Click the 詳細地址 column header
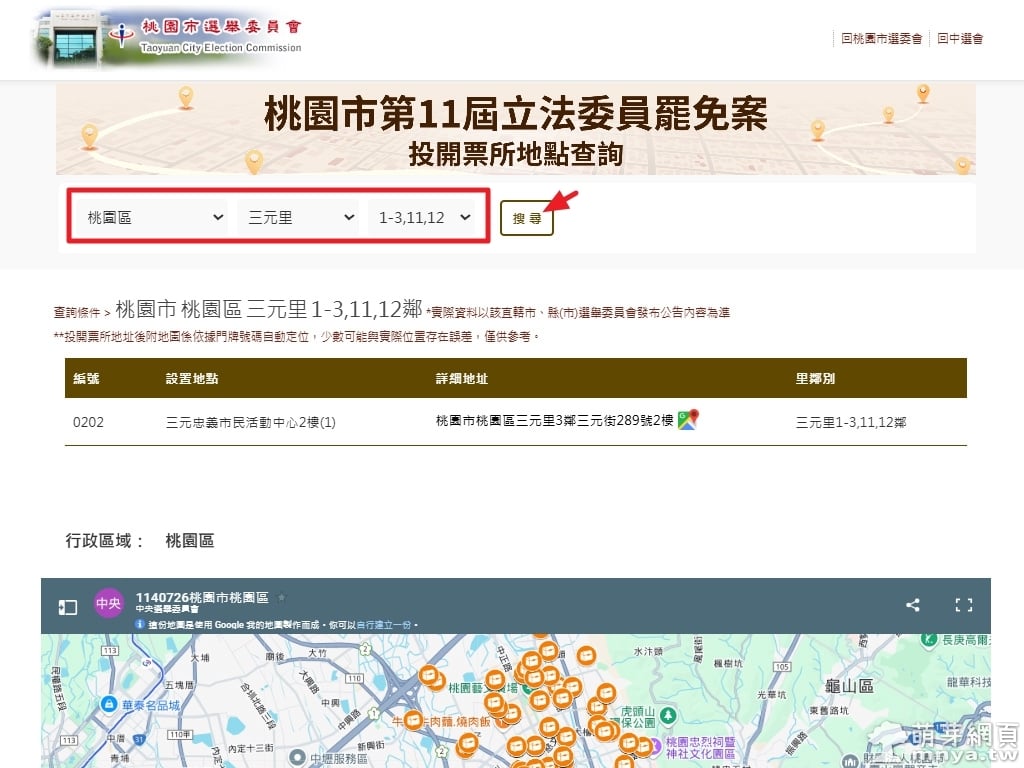1024x768 pixels. click(462, 379)
